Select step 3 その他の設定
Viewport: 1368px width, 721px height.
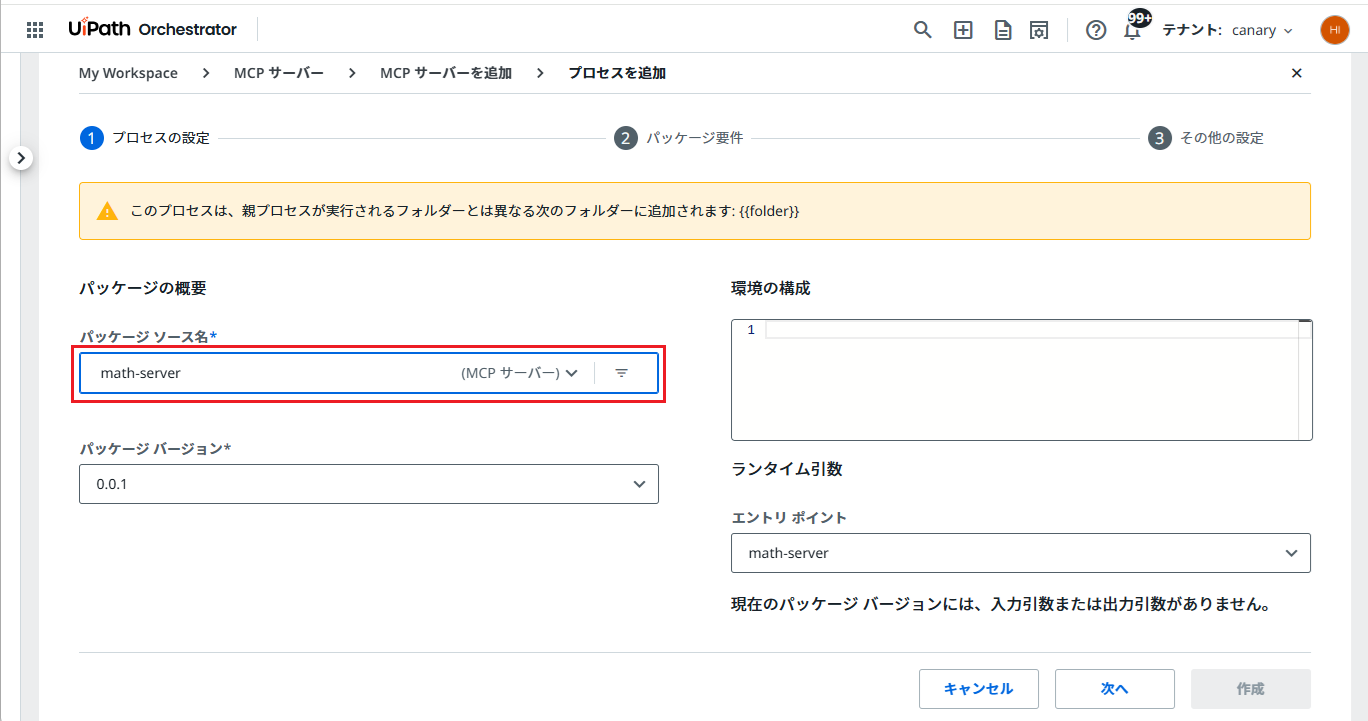[1206, 138]
